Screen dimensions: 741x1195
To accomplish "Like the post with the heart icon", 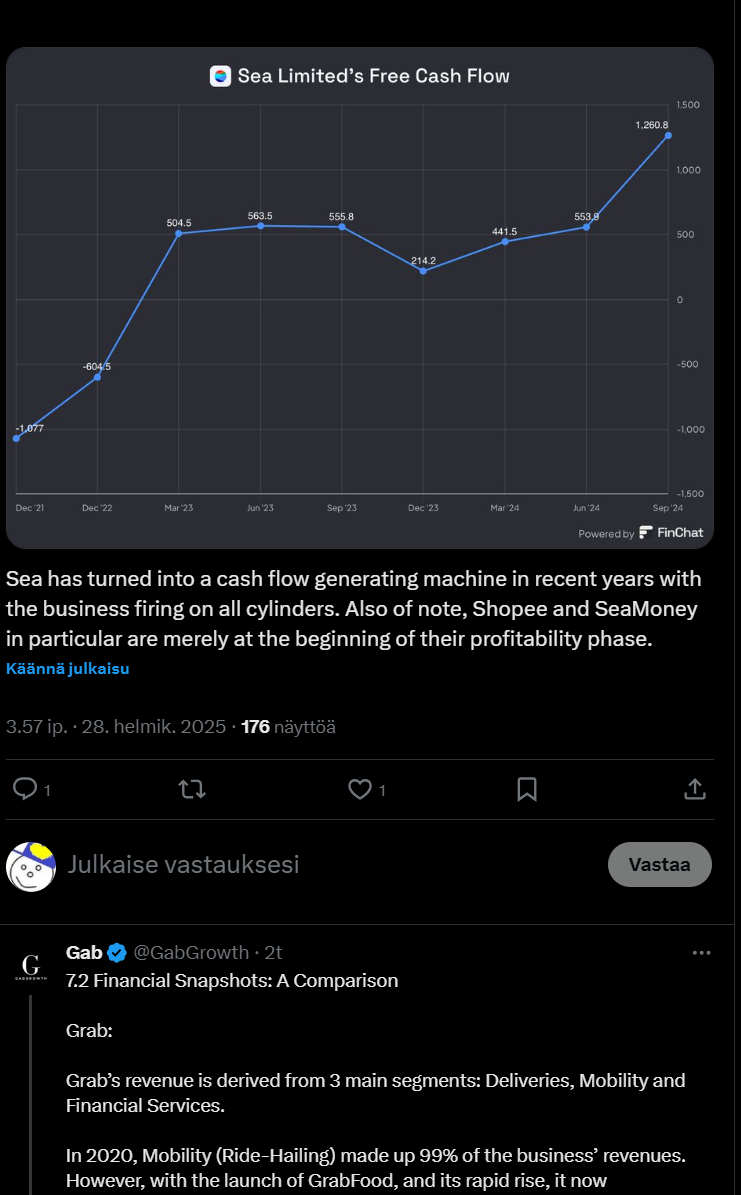I will 359,789.
